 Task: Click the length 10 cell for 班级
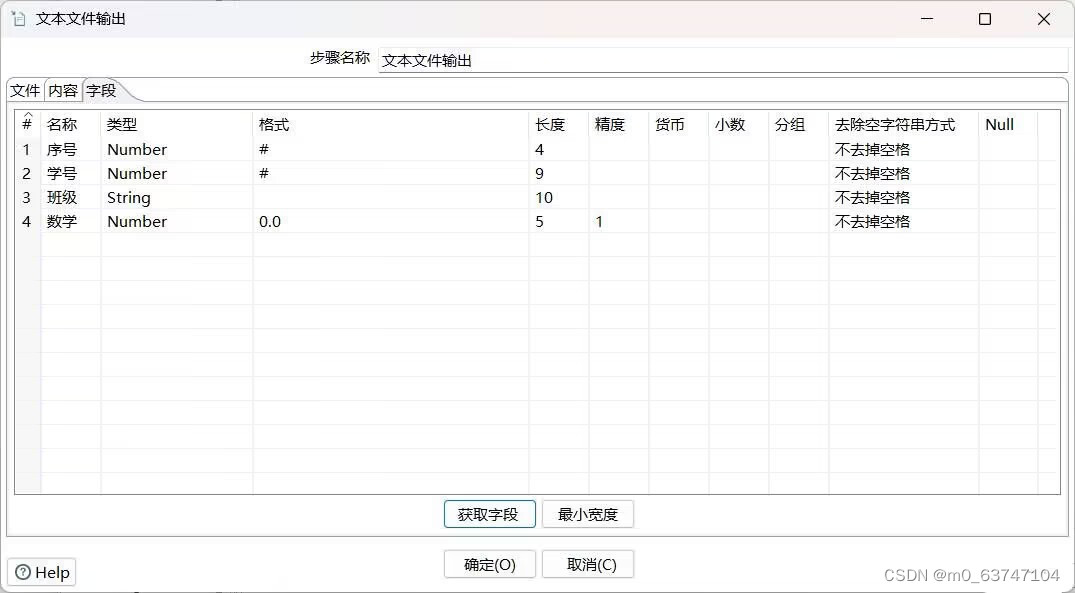click(558, 197)
